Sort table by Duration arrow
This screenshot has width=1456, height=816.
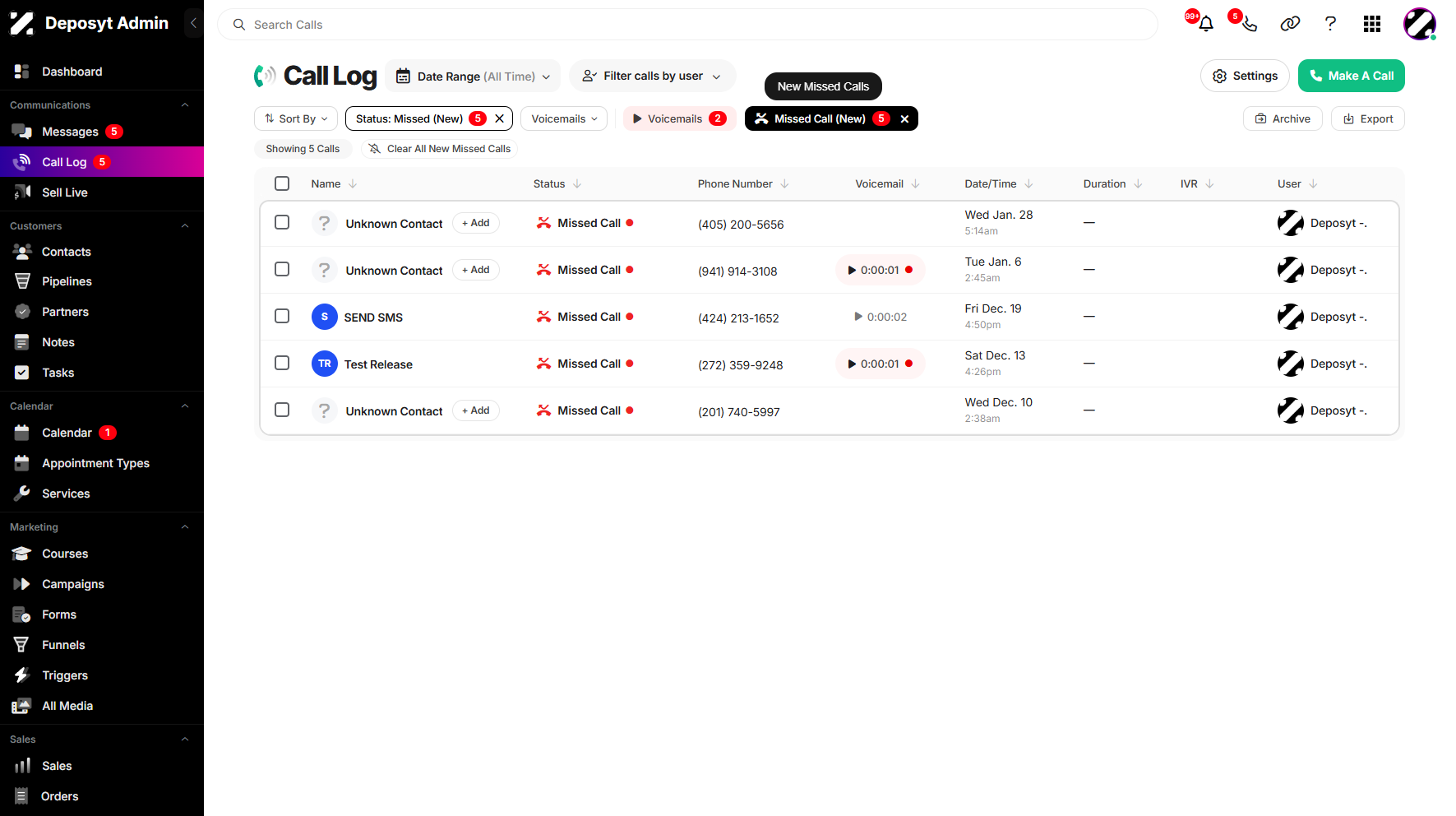(x=1138, y=183)
